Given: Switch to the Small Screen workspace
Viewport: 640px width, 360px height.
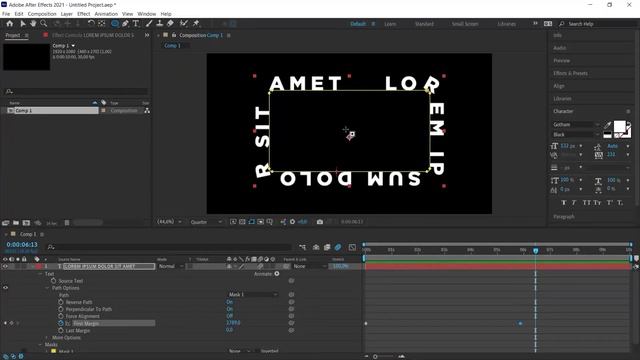Looking at the screenshot, I should pos(465,24).
